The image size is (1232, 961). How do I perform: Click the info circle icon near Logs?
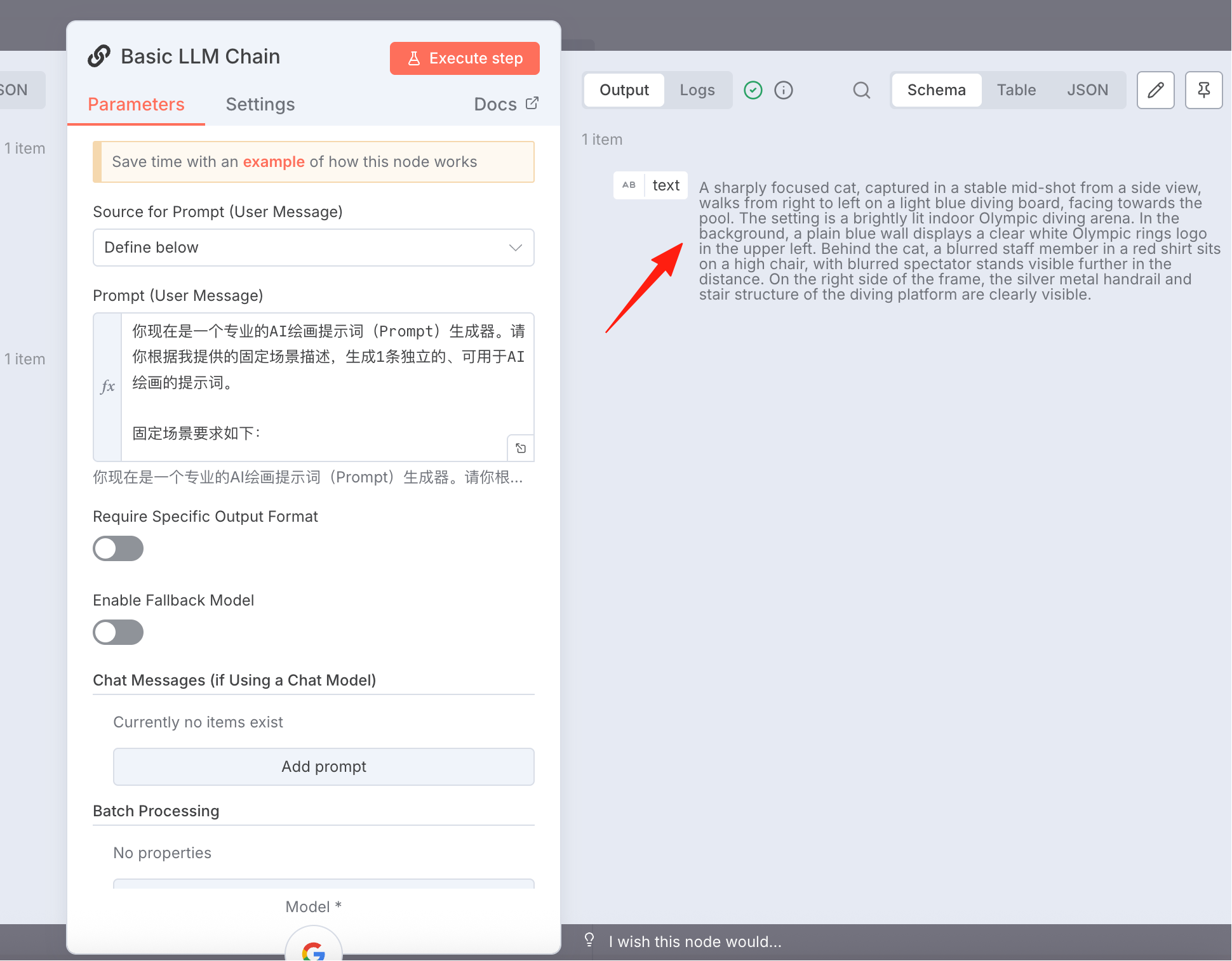pos(784,90)
